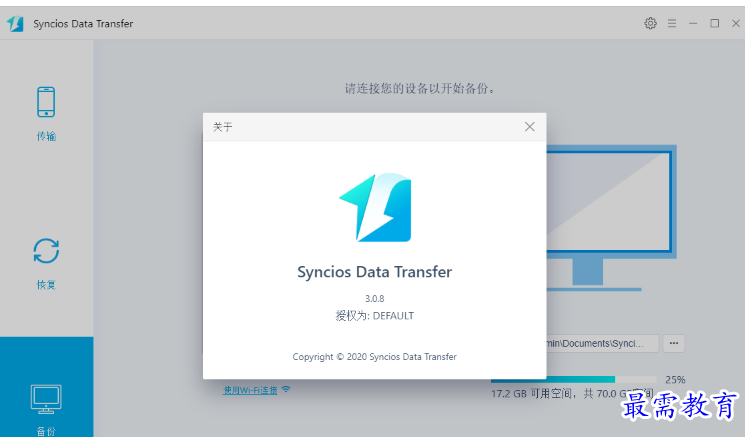Open the Backup (备份) monitor icon
The height and width of the screenshot is (437, 745).
point(46,399)
